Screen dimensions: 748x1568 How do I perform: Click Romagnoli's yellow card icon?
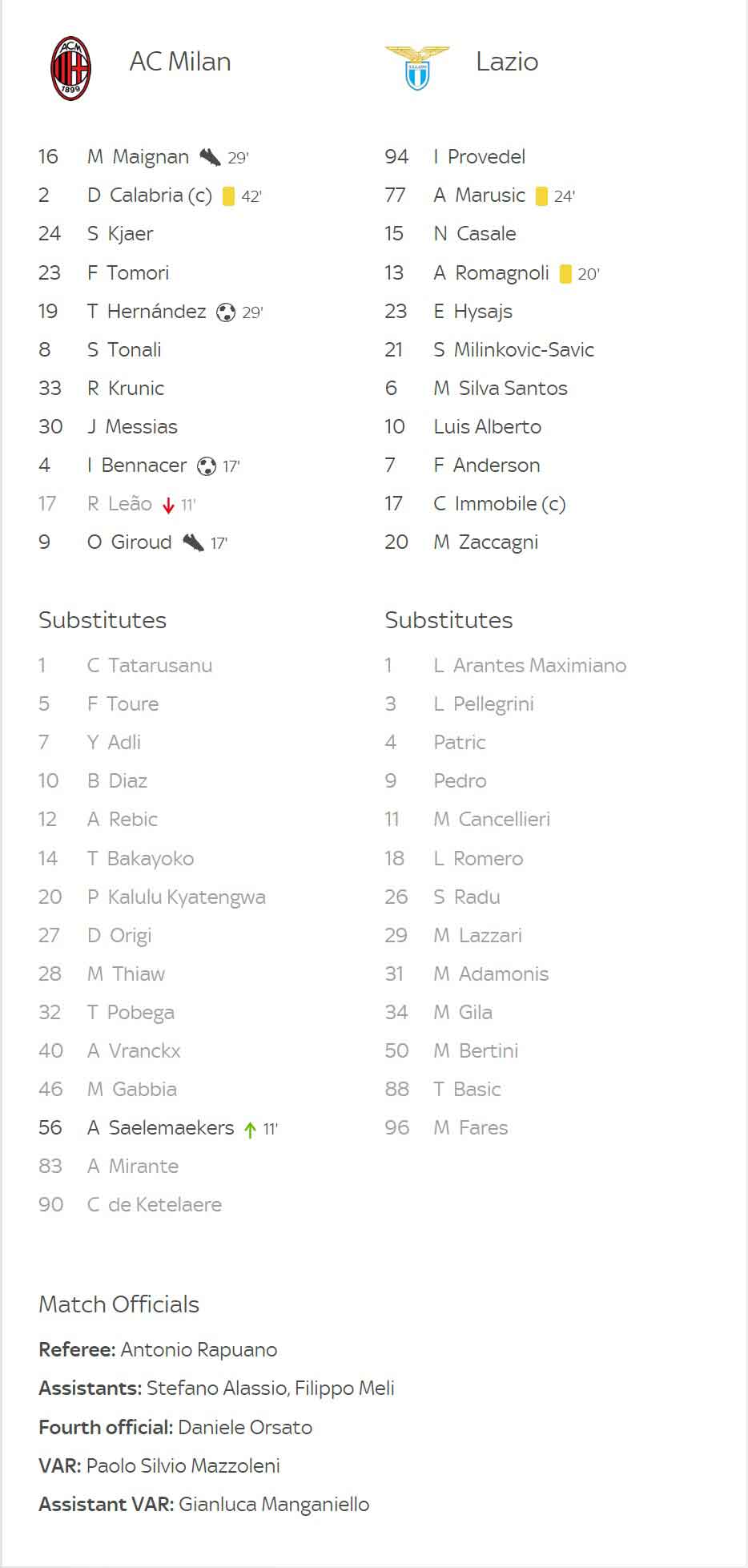click(x=565, y=274)
